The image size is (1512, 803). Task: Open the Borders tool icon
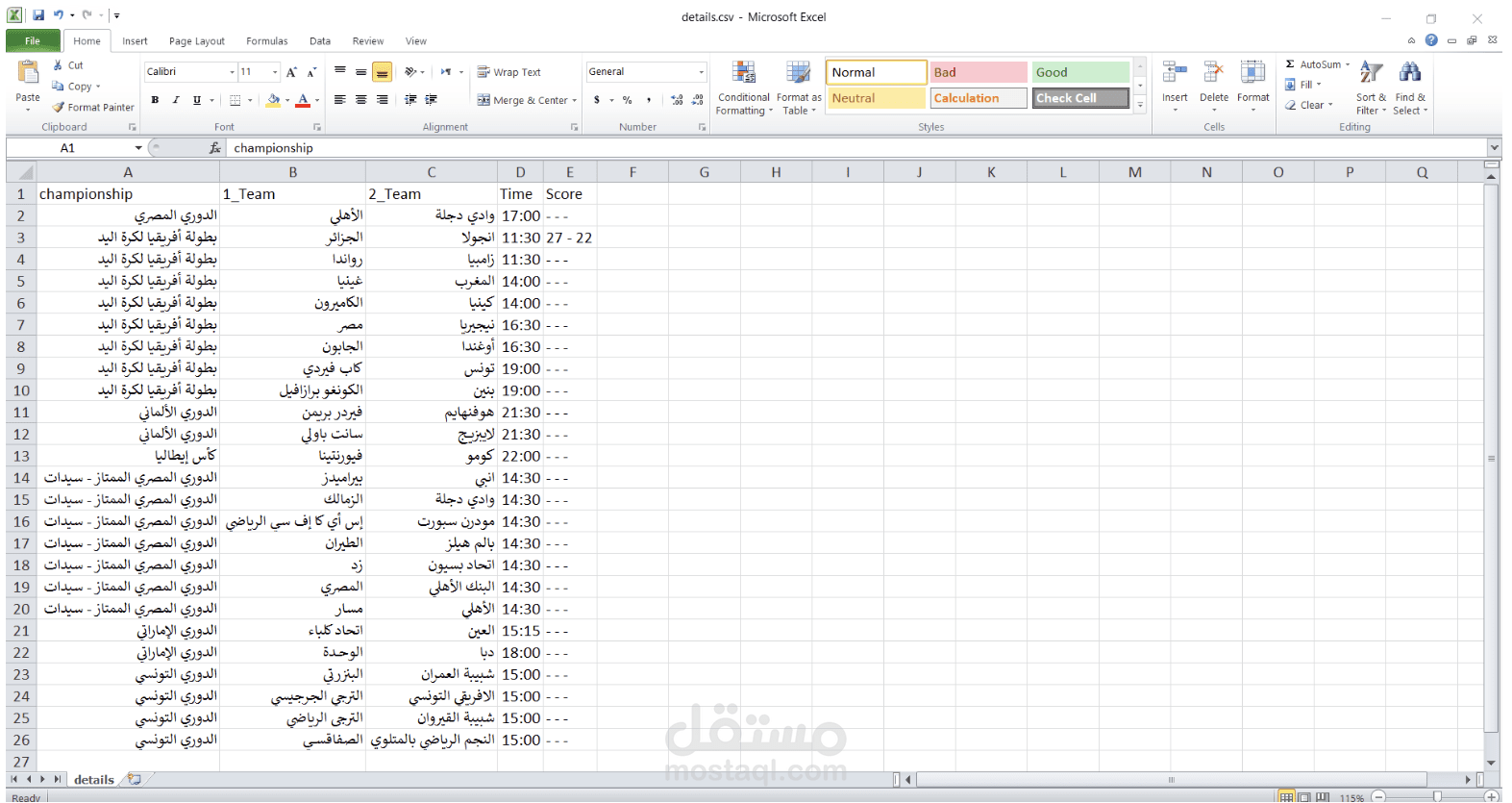(x=235, y=100)
